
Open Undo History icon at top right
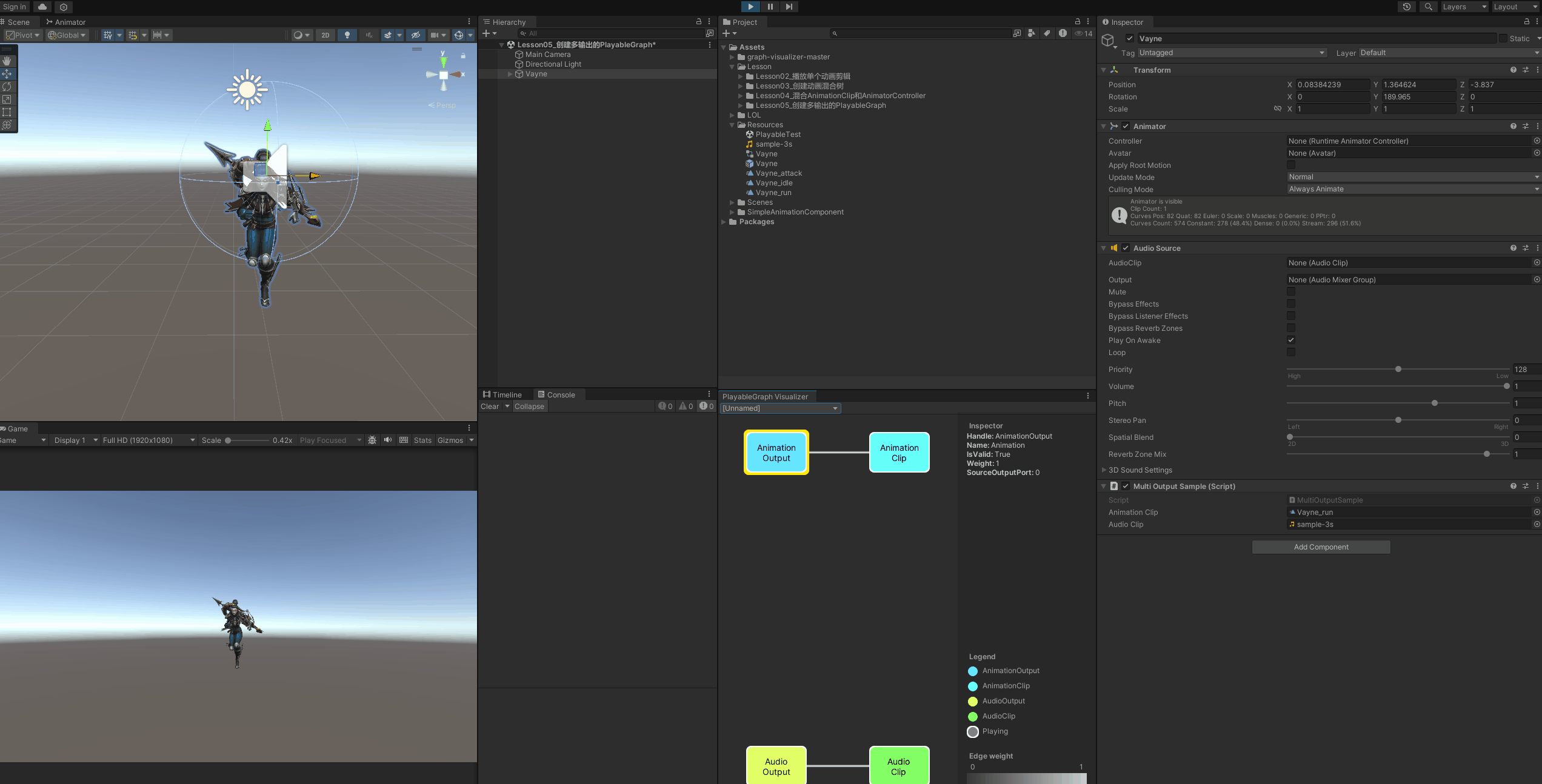pos(1407,7)
